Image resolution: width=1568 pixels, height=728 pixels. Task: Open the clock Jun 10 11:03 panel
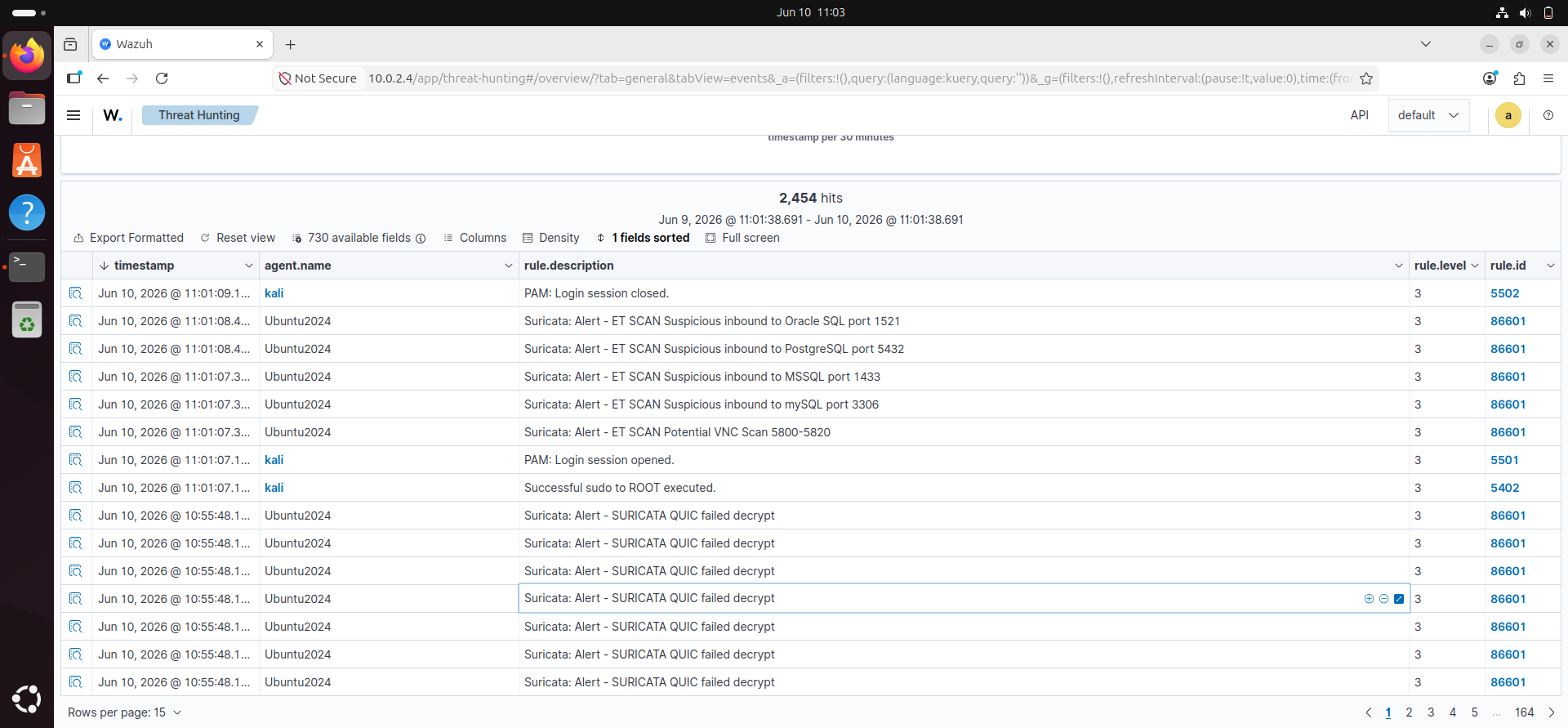(810, 12)
